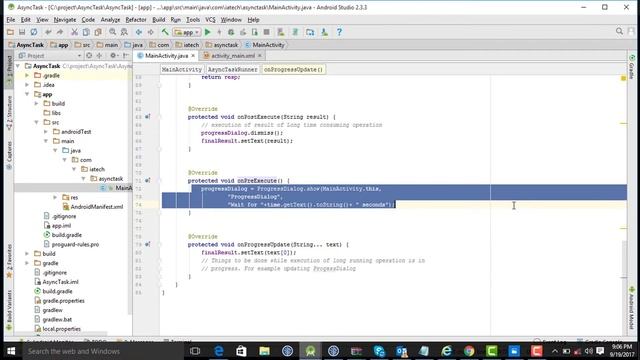Viewport: 640px width, 360px height.
Task: Toggle the Structure tool window side tab
Action: pos(9,113)
